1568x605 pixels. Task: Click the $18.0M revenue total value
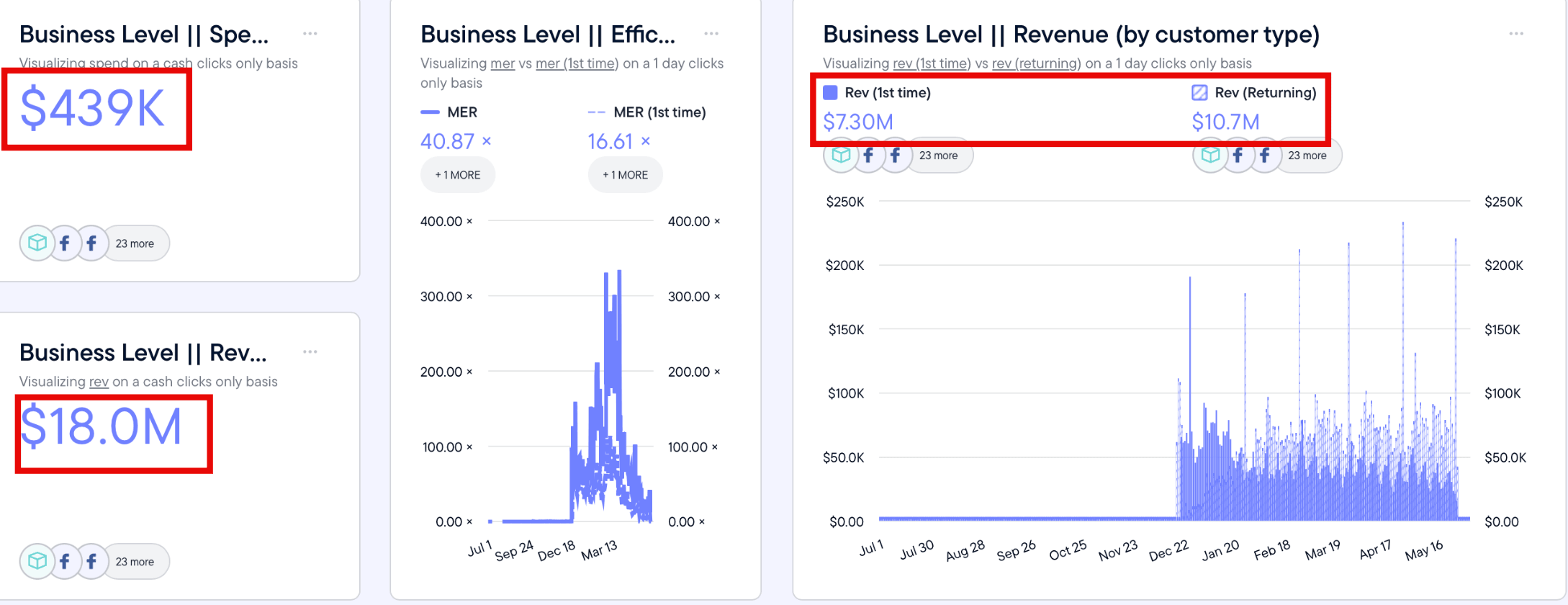pos(101,428)
